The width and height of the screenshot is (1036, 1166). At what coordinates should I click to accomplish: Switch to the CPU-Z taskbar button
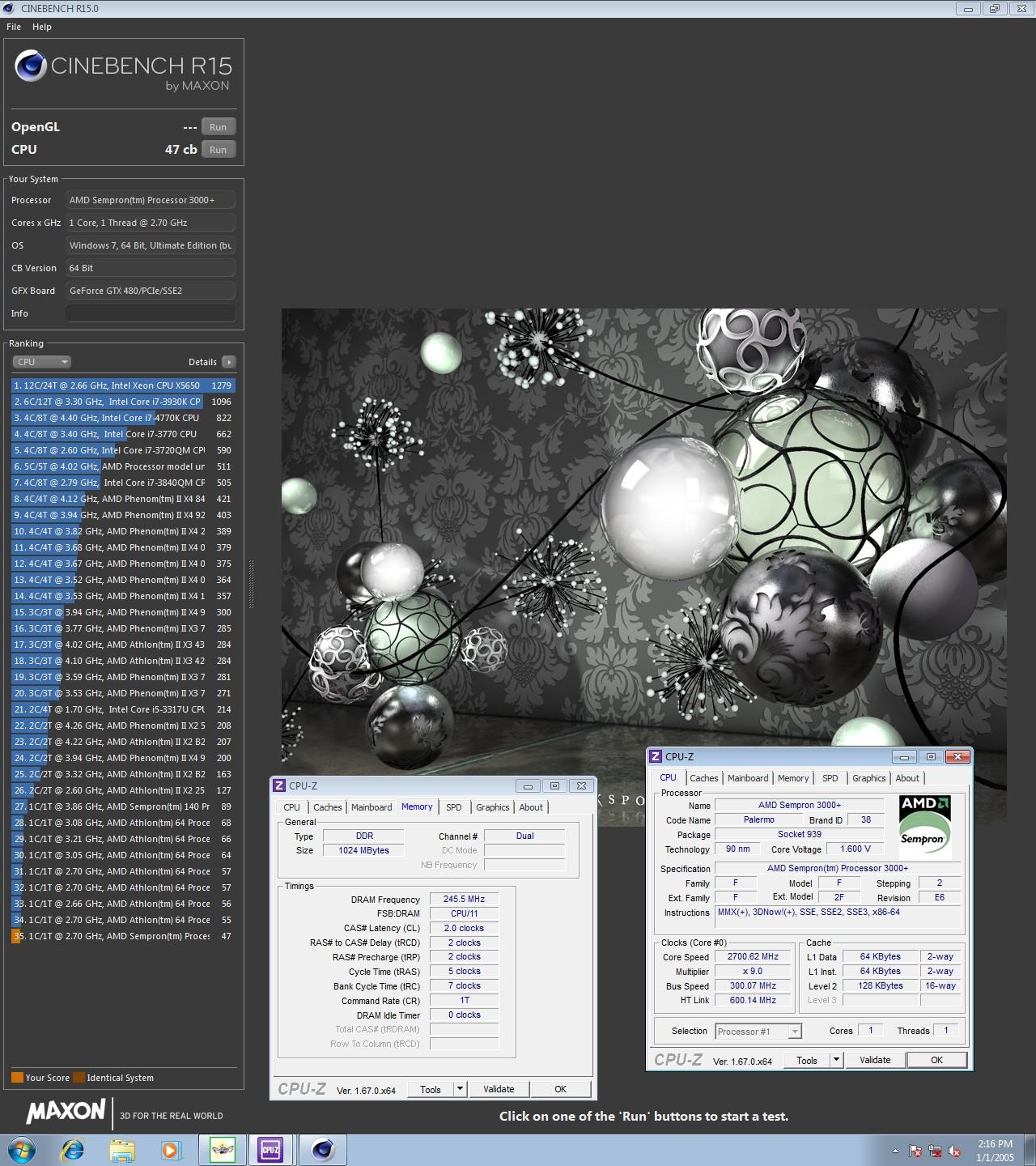[270, 1150]
